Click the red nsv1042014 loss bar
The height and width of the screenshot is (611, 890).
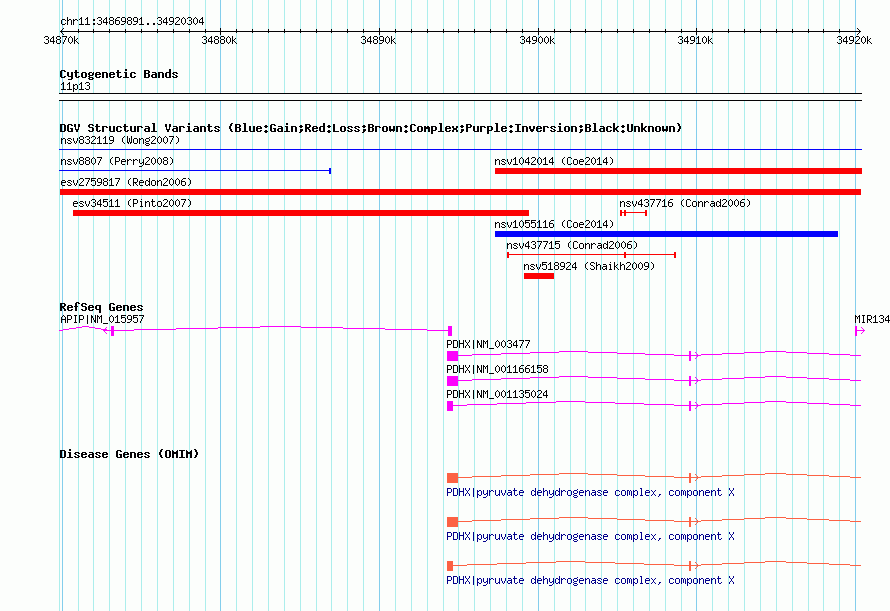678,171
